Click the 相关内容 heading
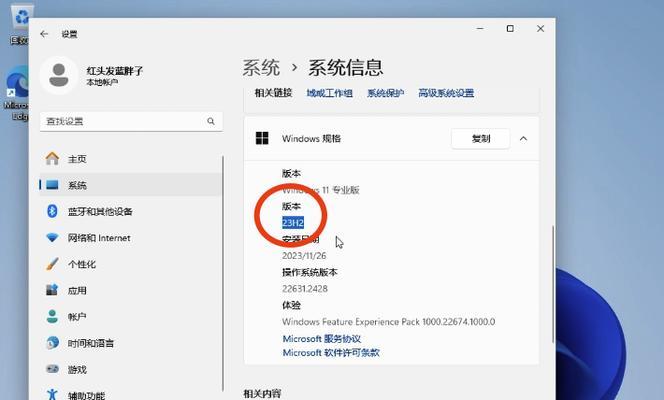Viewport: 664px width, 400px height. click(x=262, y=394)
